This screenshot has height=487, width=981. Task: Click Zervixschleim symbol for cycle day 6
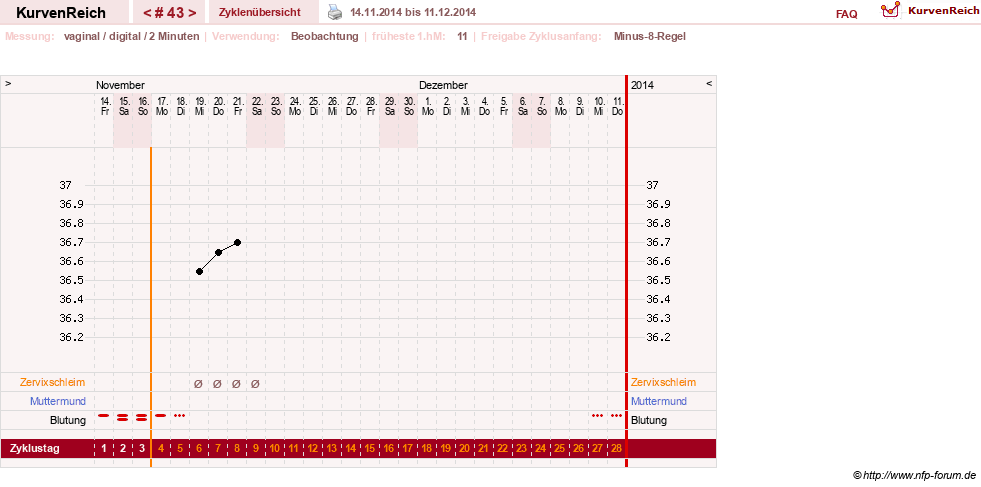coord(198,384)
